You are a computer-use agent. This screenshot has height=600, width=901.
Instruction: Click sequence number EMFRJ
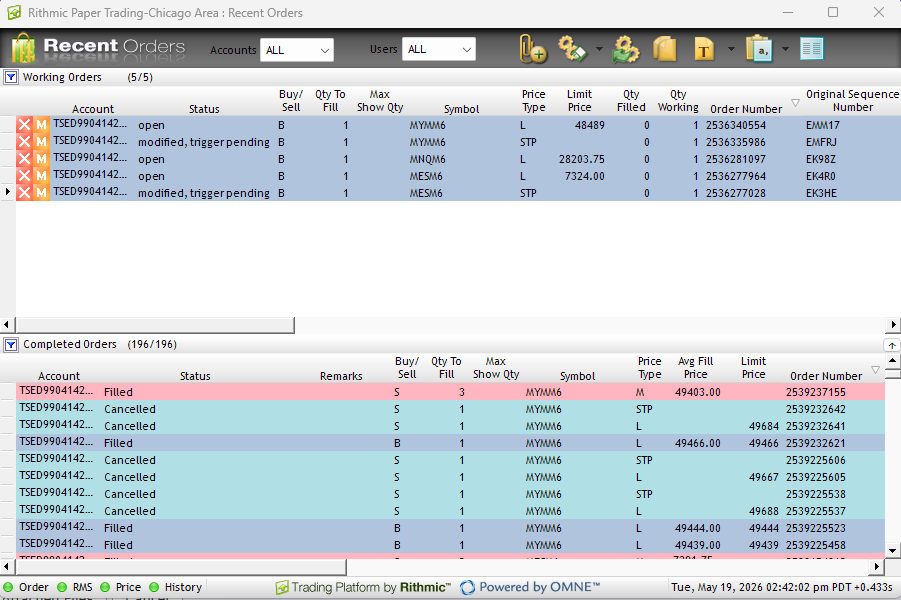[821, 142]
